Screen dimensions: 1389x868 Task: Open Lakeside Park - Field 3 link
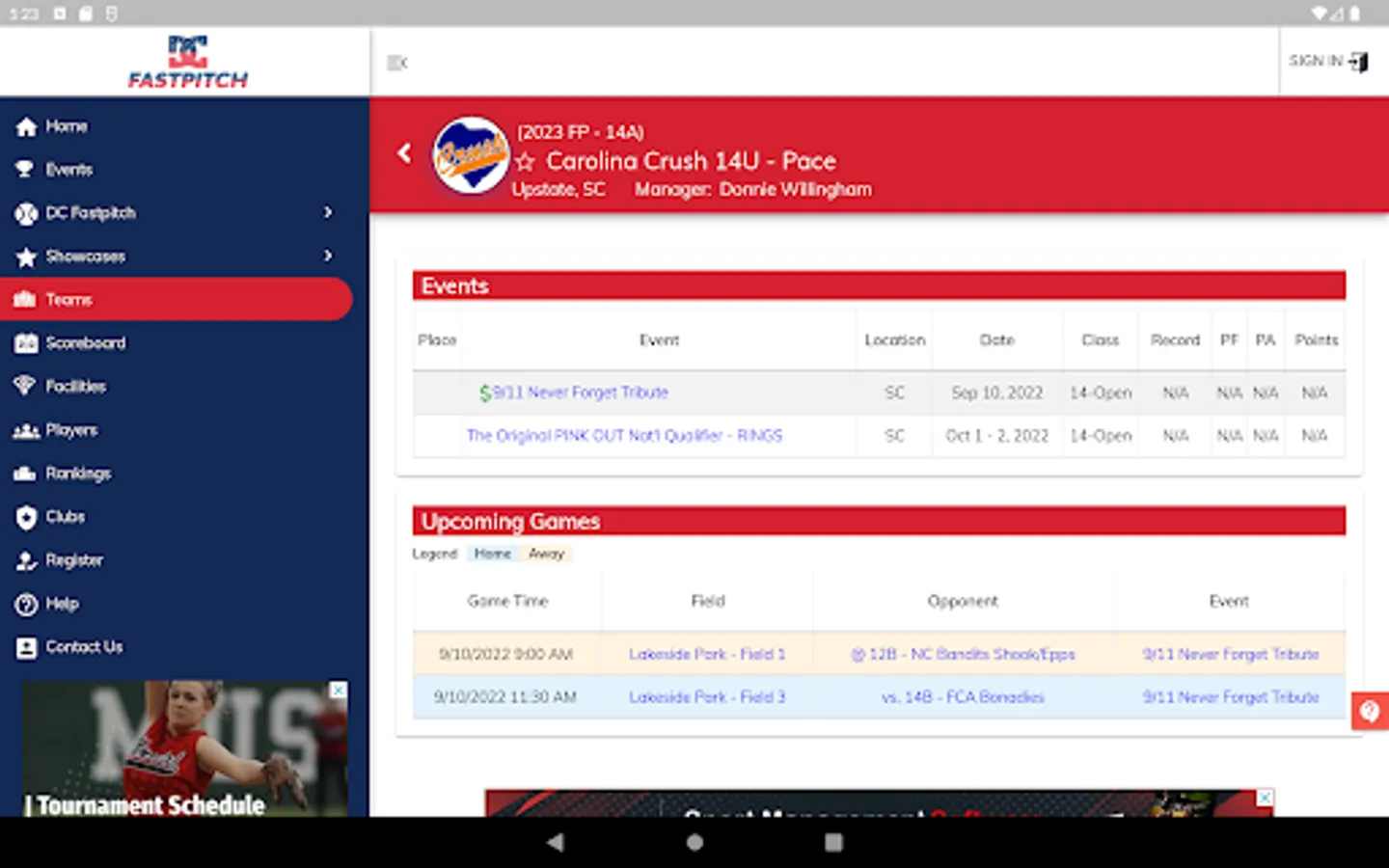pos(707,697)
